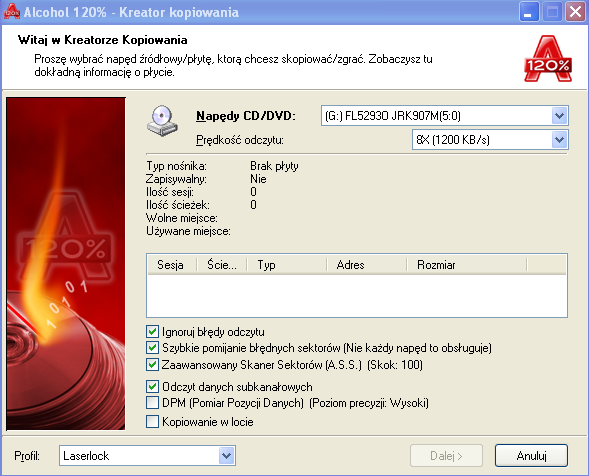The width and height of the screenshot is (589, 476).
Task: Click the Alcohol 120% logo in header
Action: click(x=548, y=58)
